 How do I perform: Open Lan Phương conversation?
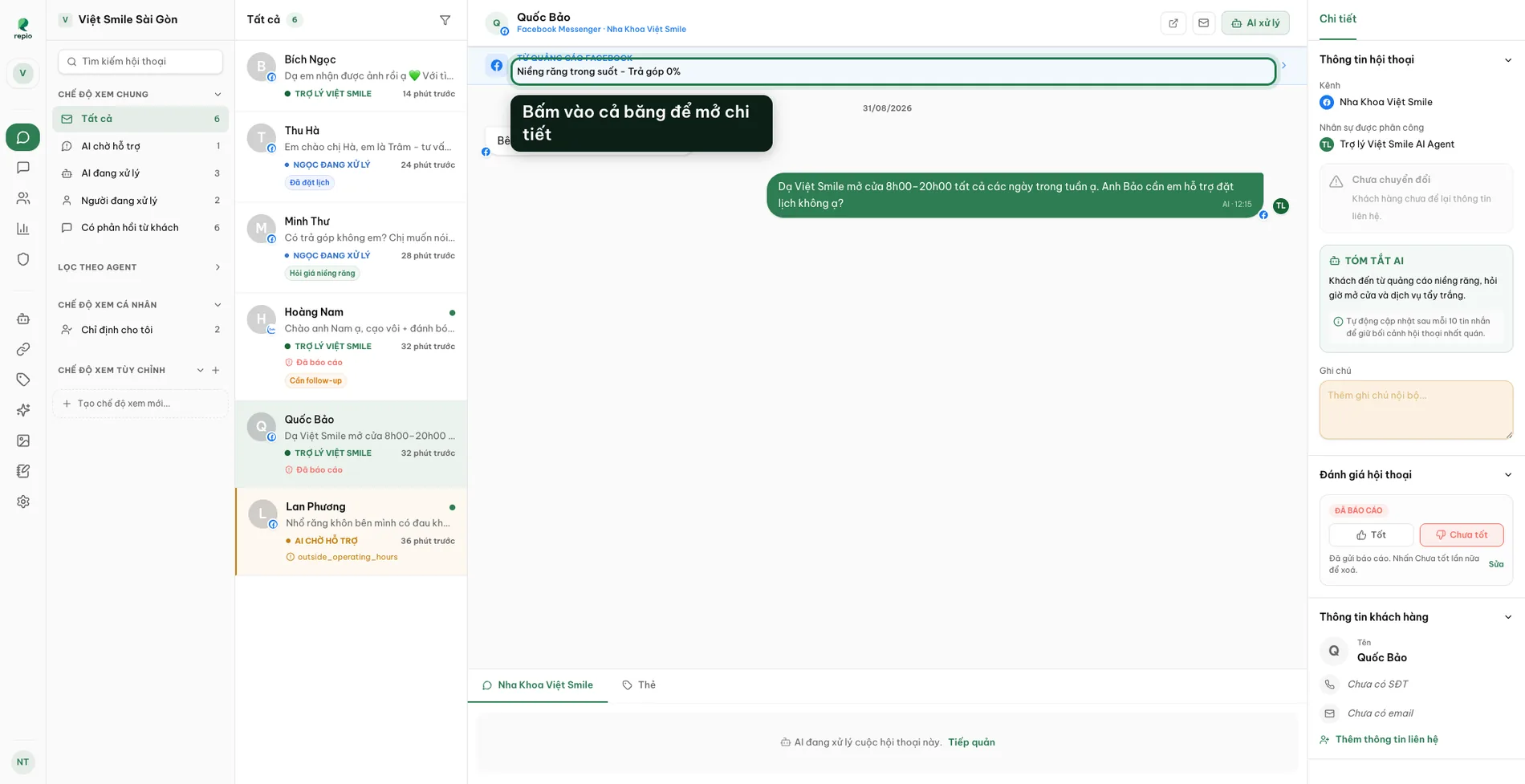351,531
